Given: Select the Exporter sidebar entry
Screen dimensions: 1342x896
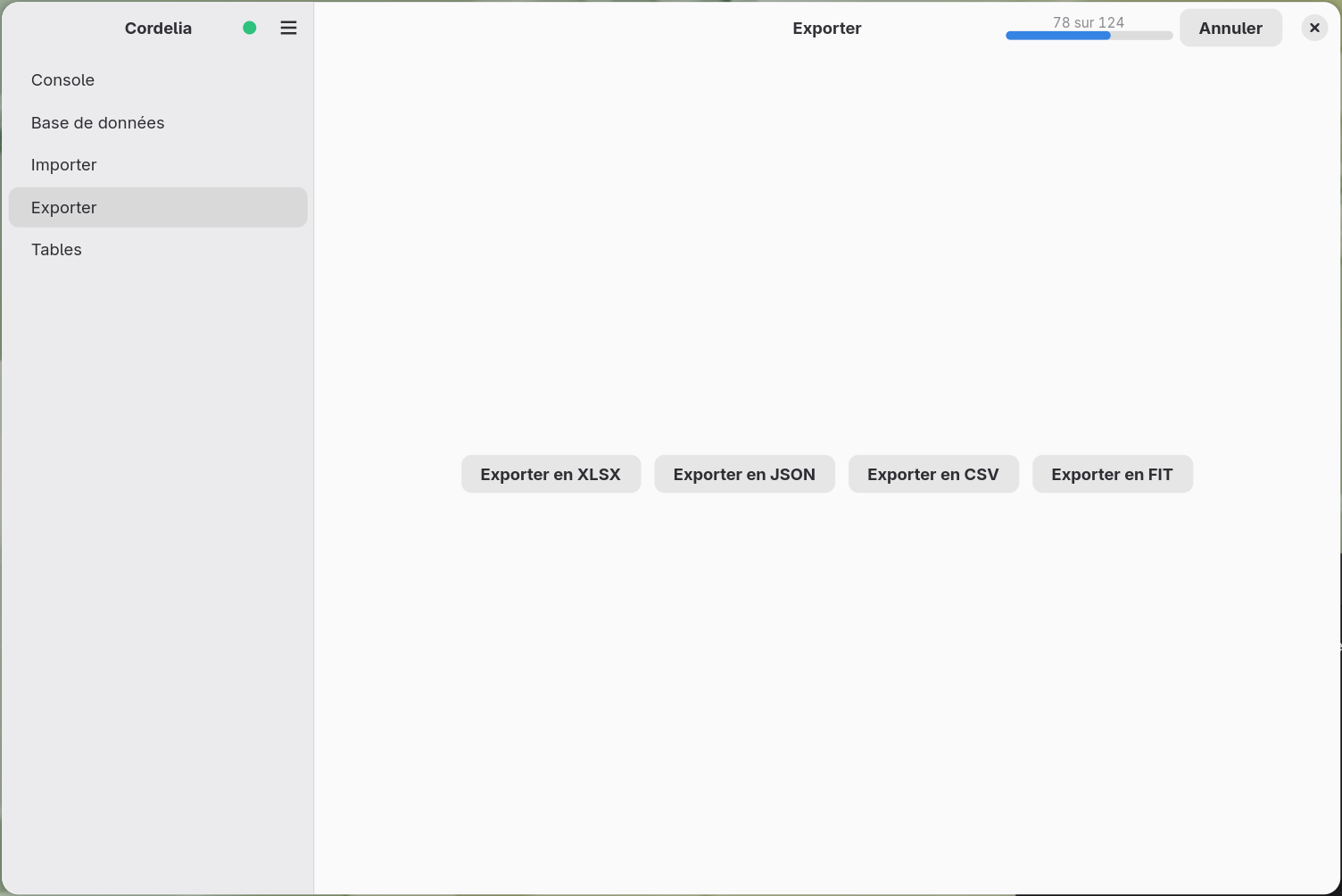Looking at the screenshot, I should click(158, 207).
